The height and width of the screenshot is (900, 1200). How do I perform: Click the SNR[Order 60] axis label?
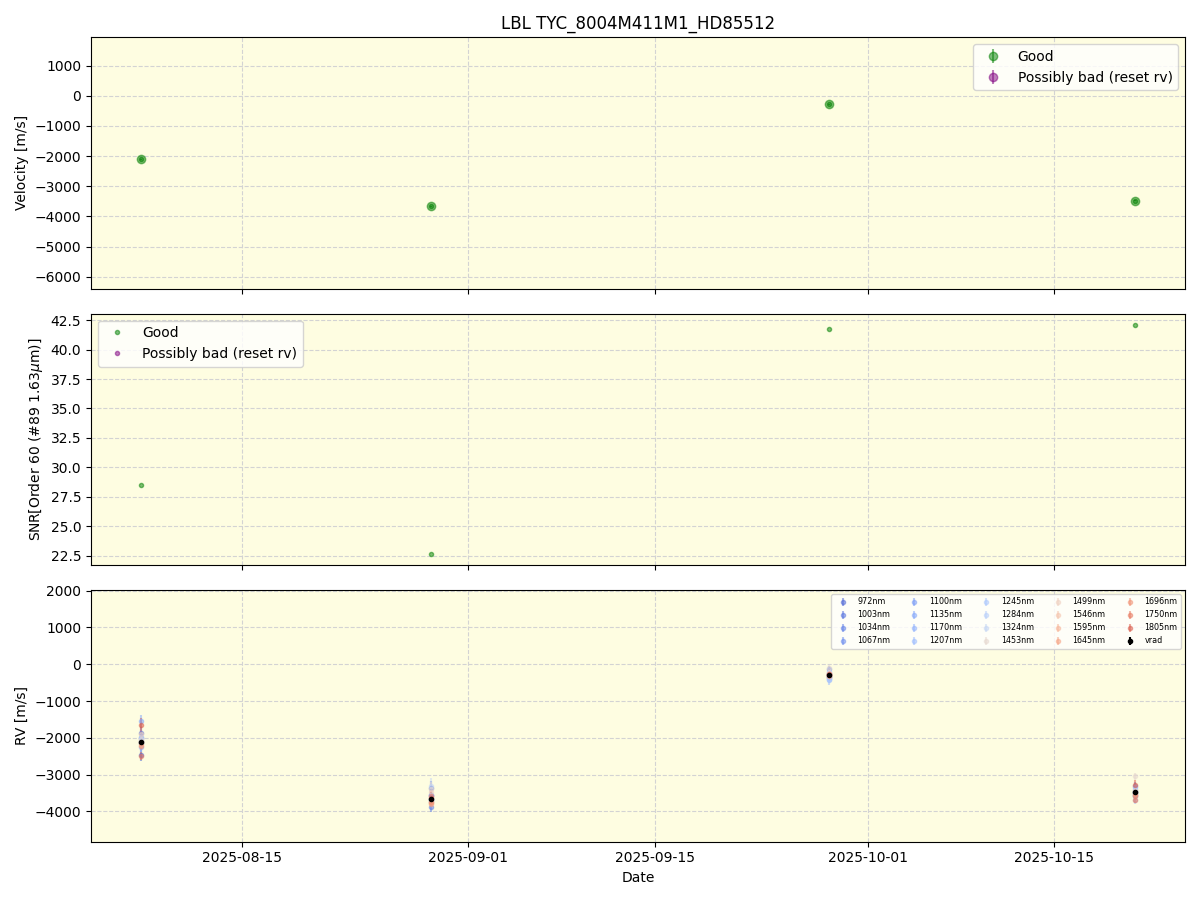click(35, 439)
